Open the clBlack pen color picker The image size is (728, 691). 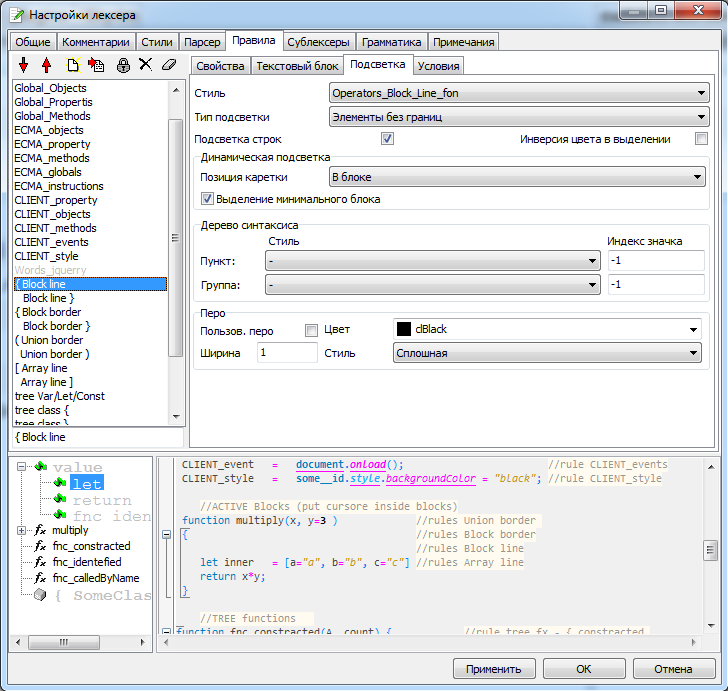click(545, 329)
